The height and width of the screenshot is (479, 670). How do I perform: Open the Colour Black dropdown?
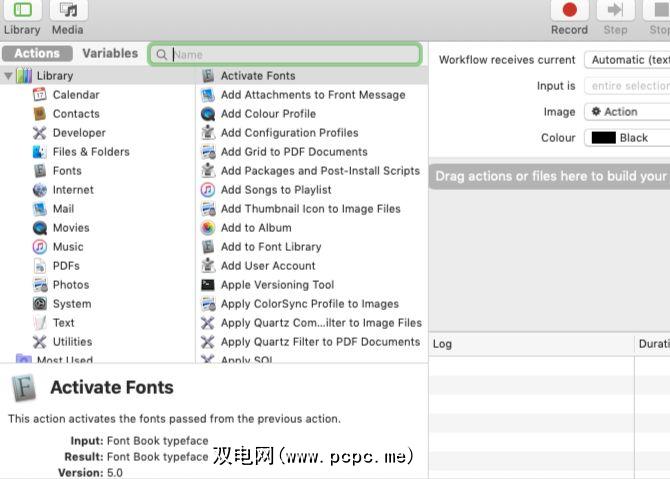(x=627, y=138)
